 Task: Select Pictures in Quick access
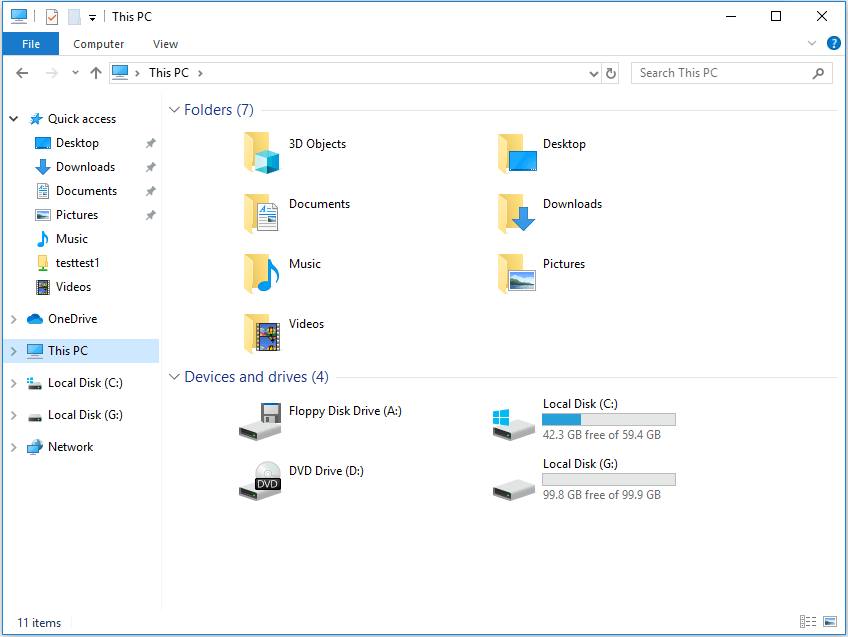(x=77, y=215)
